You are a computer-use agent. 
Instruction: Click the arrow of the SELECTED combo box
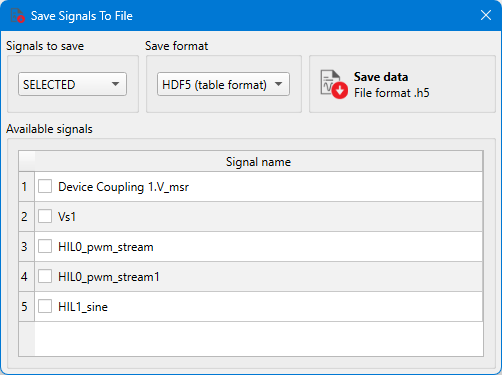115,84
